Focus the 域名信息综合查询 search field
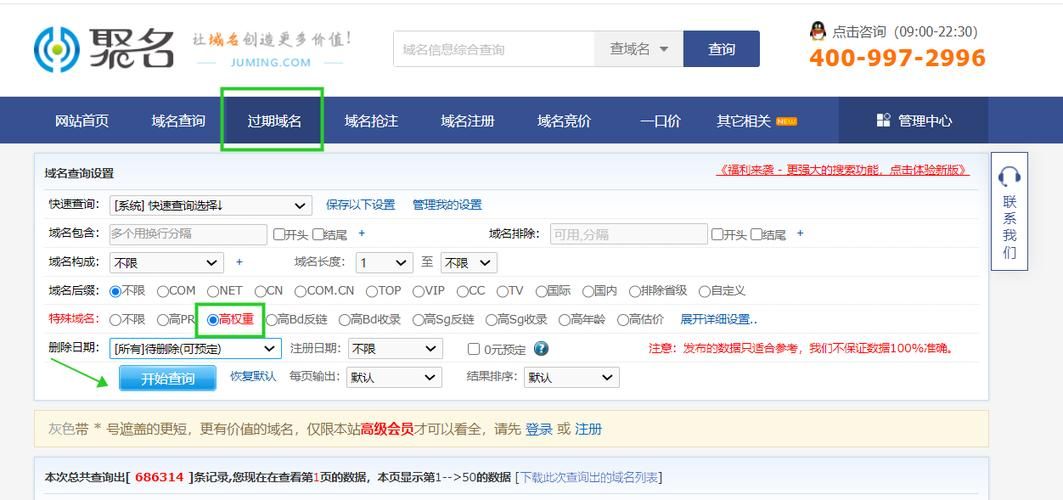 pos(494,49)
